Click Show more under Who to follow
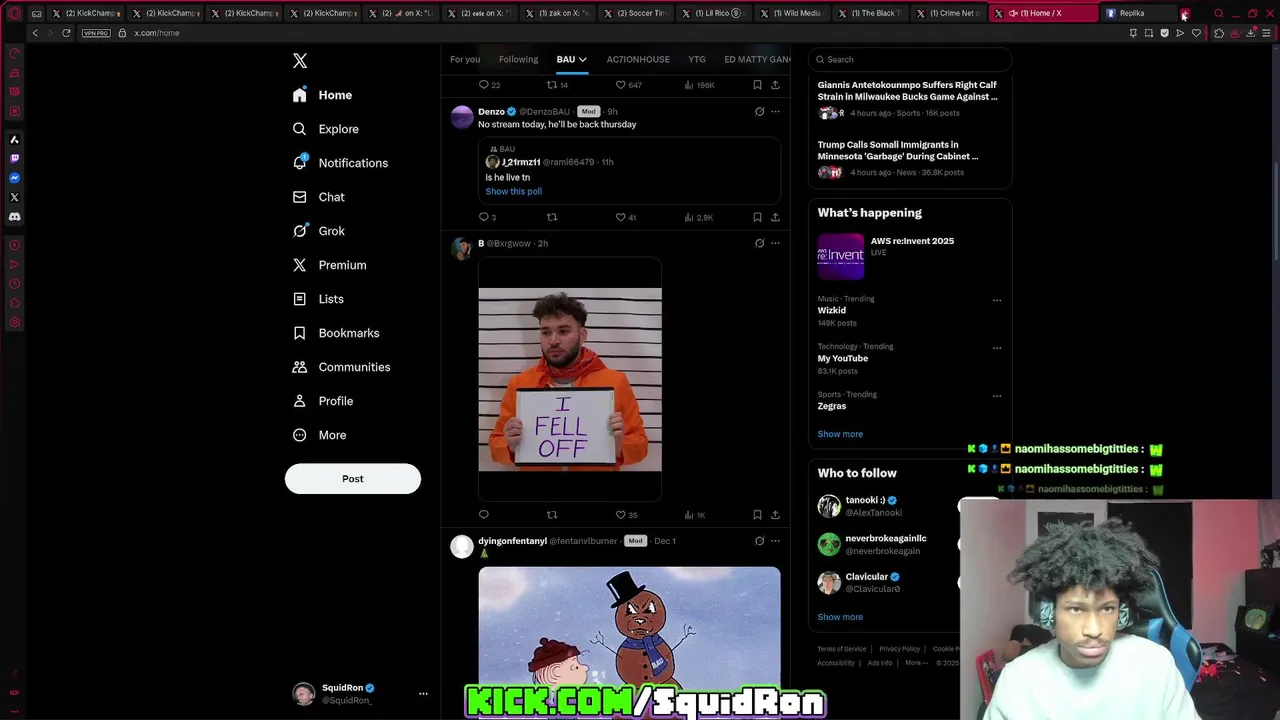 (x=840, y=617)
